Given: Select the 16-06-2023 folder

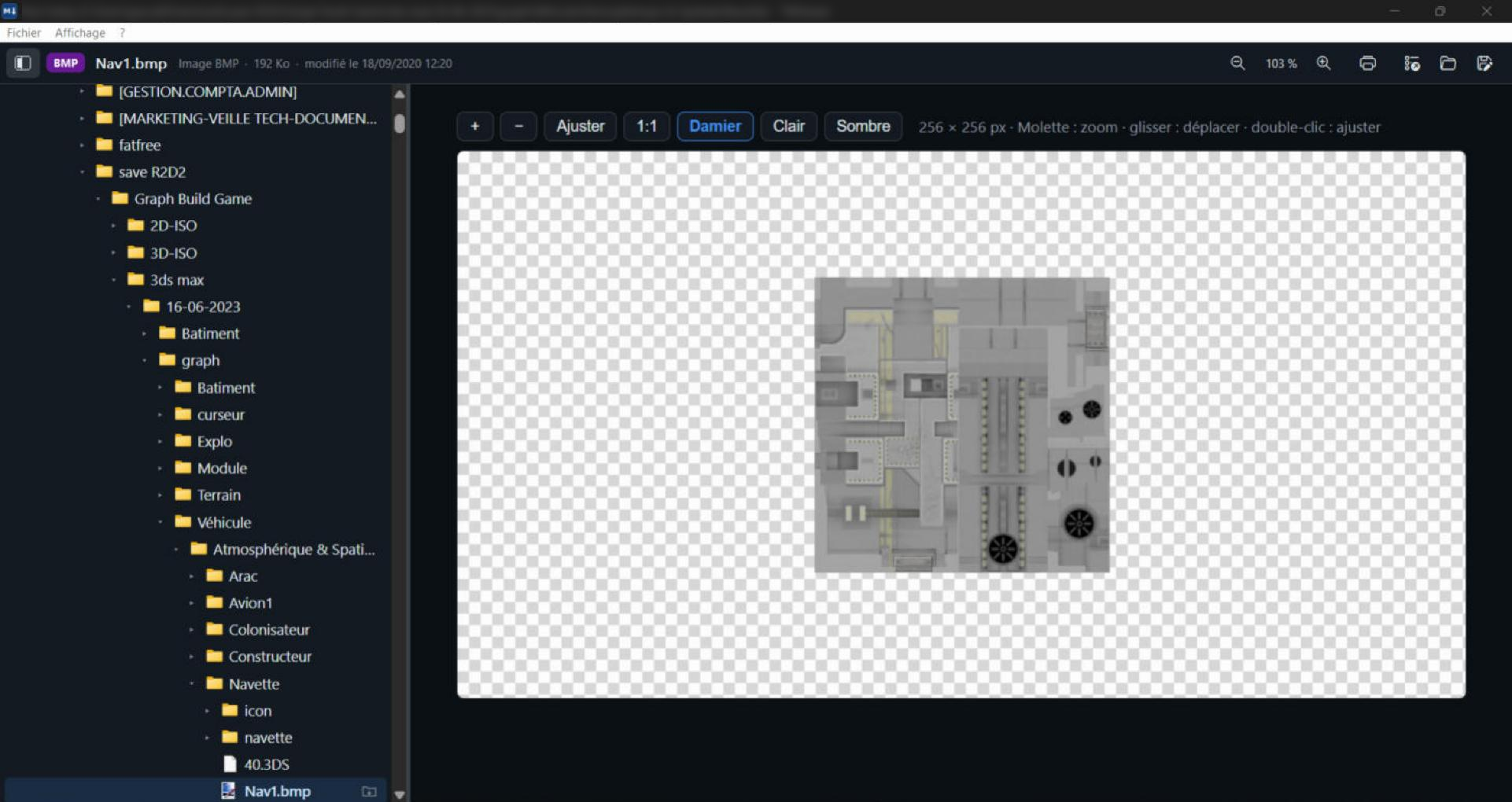Looking at the screenshot, I should tap(203, 307).
